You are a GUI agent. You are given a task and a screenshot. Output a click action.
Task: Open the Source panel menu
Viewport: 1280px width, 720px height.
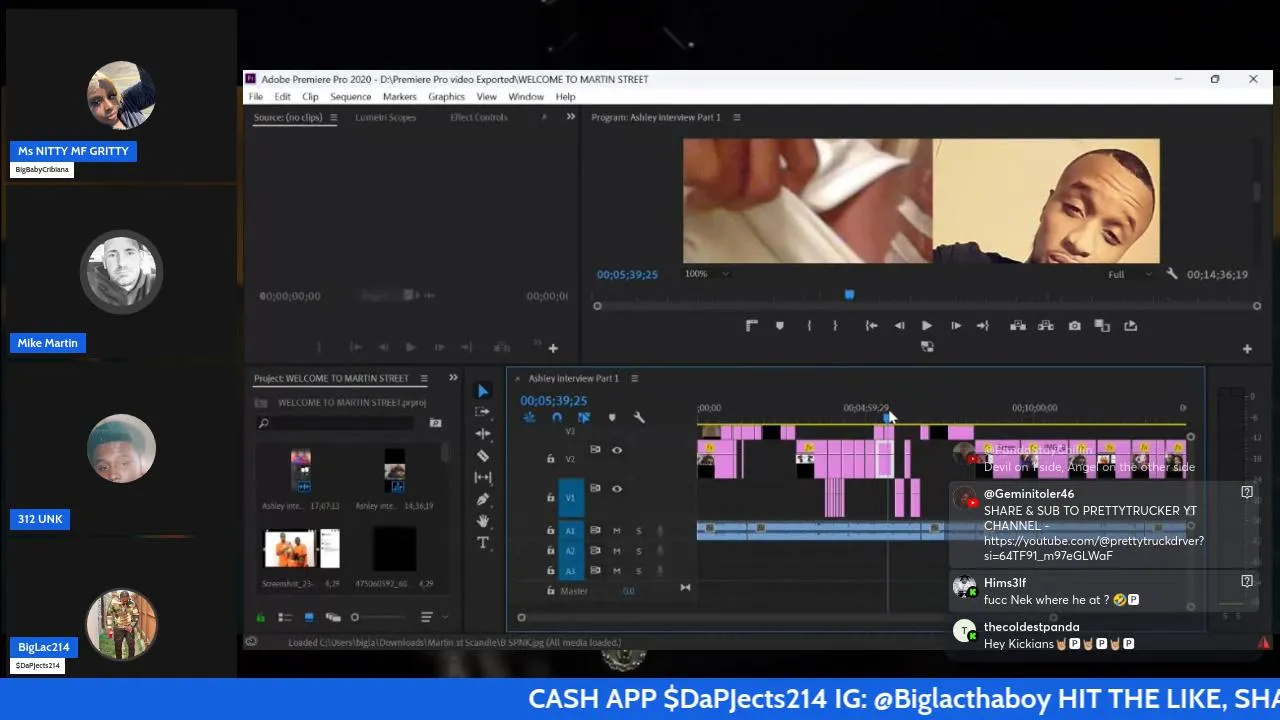tap(333, 118)
